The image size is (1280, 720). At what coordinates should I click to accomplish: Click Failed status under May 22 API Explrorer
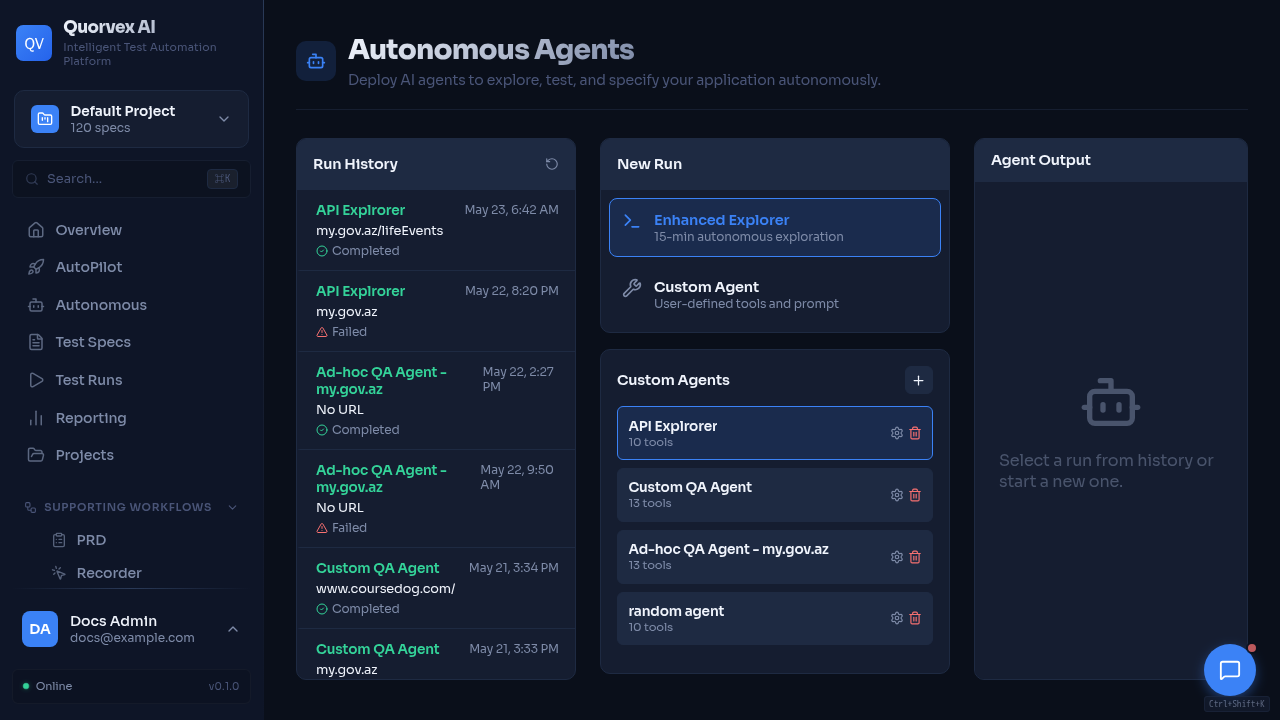[342, 332]
